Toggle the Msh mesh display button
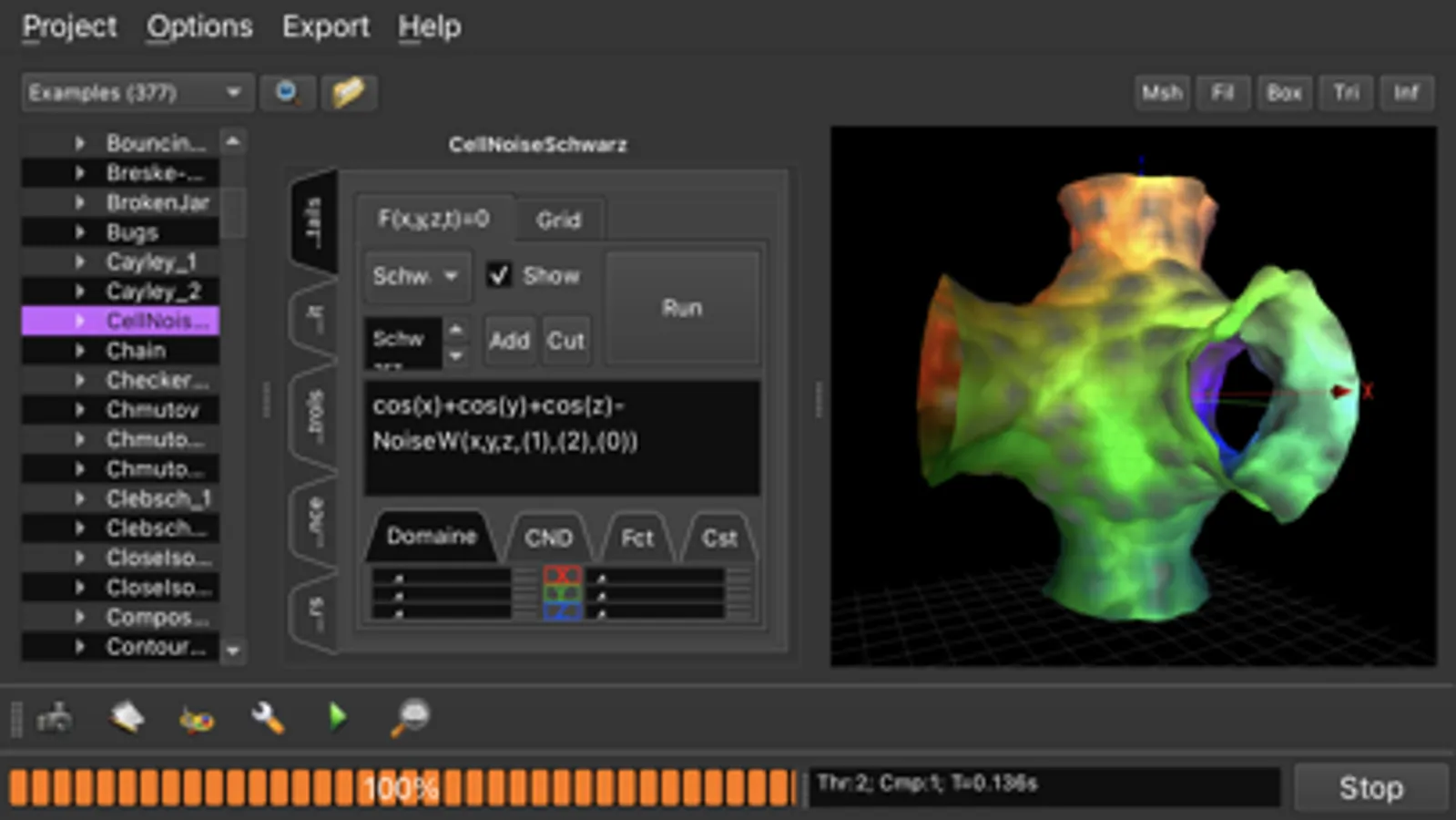The image size is (1456, 820). coord(1162,92)
